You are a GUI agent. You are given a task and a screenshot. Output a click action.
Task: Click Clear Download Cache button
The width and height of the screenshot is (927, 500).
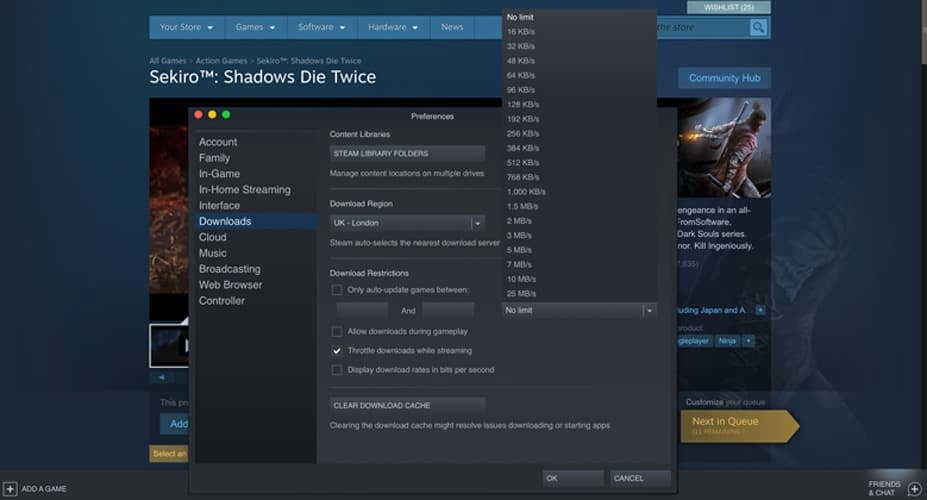[x=407, y=405]
